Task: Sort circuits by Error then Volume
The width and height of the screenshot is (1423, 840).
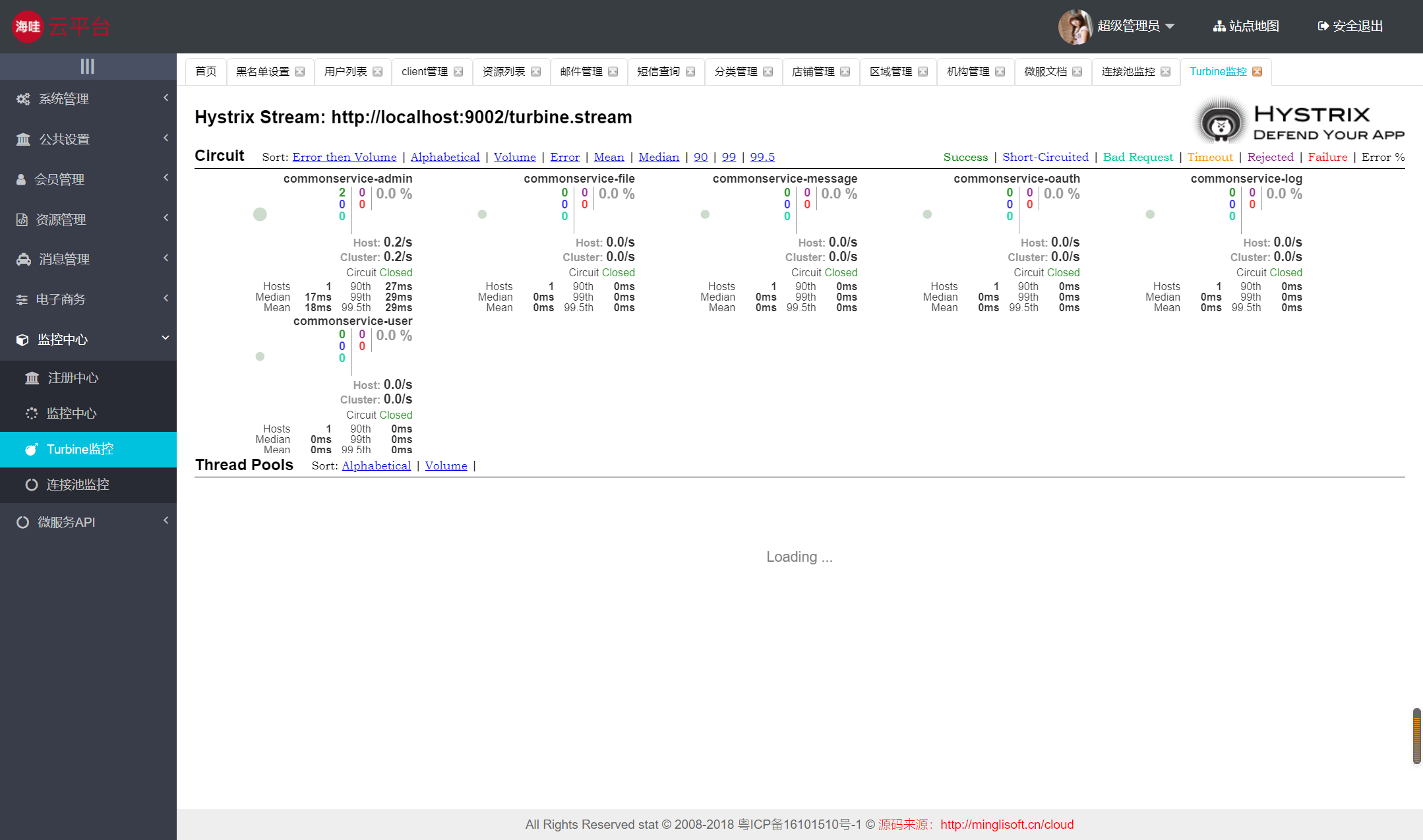Action: point(344,157)
